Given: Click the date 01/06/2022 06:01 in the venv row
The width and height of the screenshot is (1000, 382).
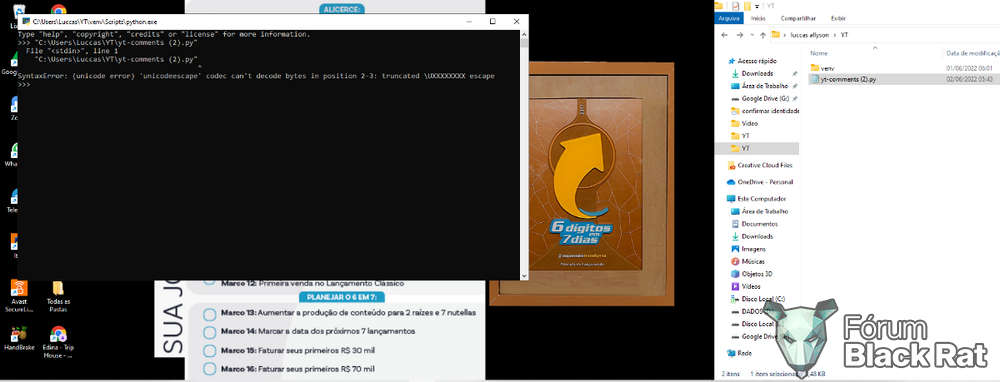Looking at the screenshot, I should (x=969, y=67).
